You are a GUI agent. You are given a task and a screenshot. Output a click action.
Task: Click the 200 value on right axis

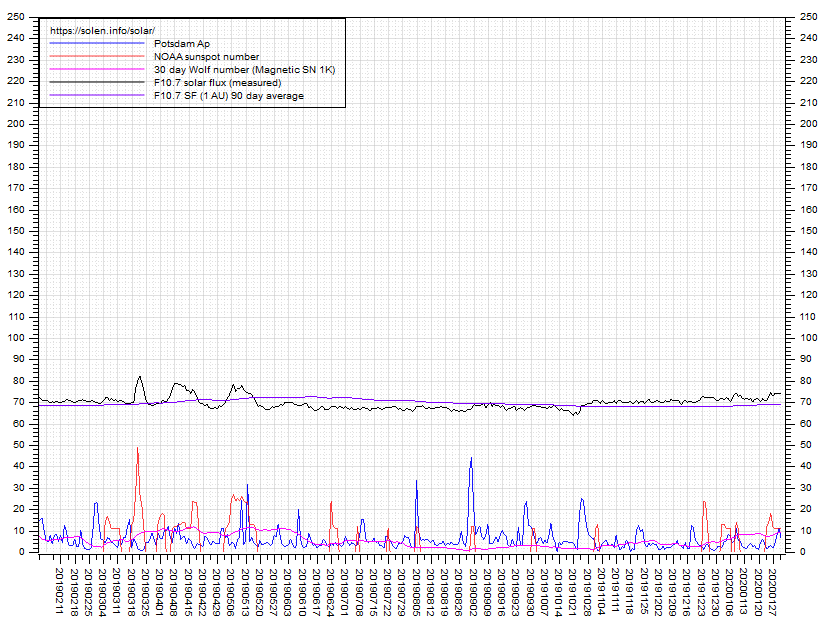(x=808, y=124)
